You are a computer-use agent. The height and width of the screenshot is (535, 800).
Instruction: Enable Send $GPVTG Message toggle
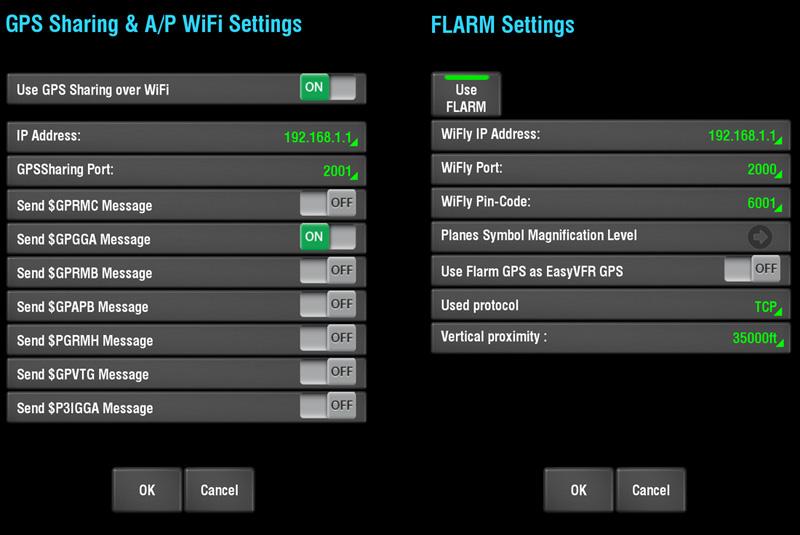[328, 372]
